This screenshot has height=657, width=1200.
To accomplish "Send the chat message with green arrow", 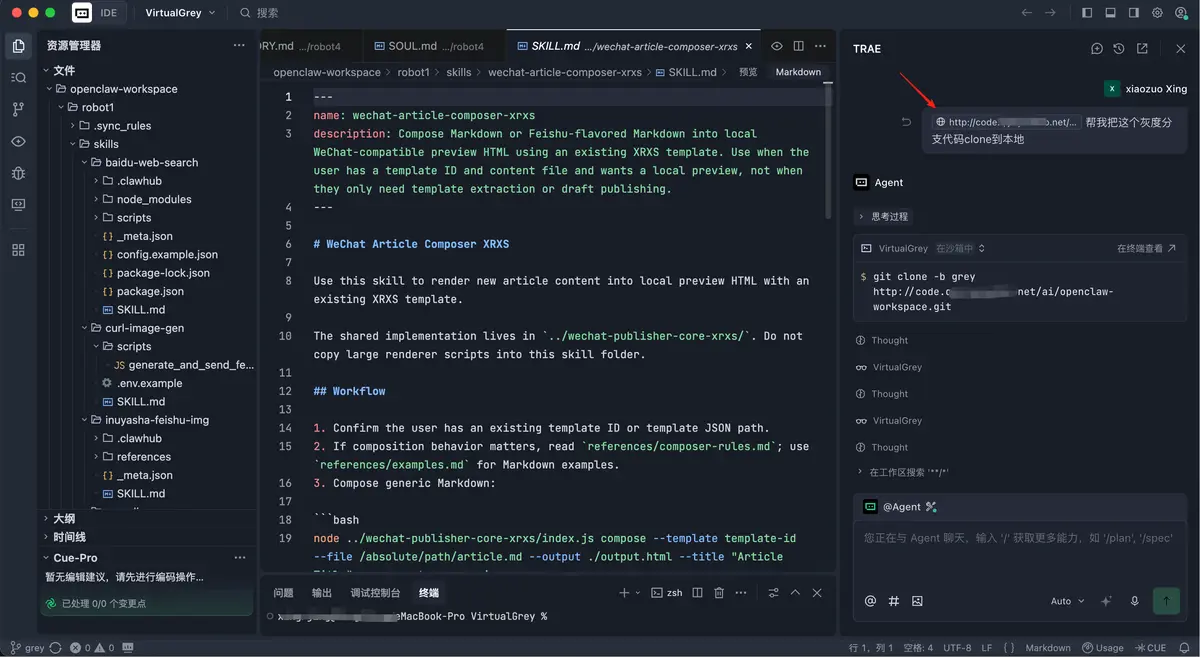I will [x=1165, y=600].
